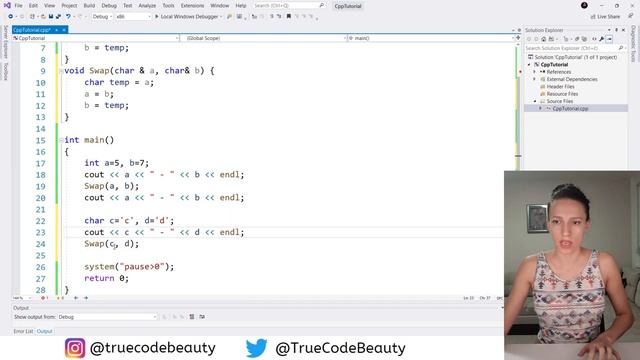Click Home icon in Solution Explorer
Screen dimensions: 640x360
(543, 39)
